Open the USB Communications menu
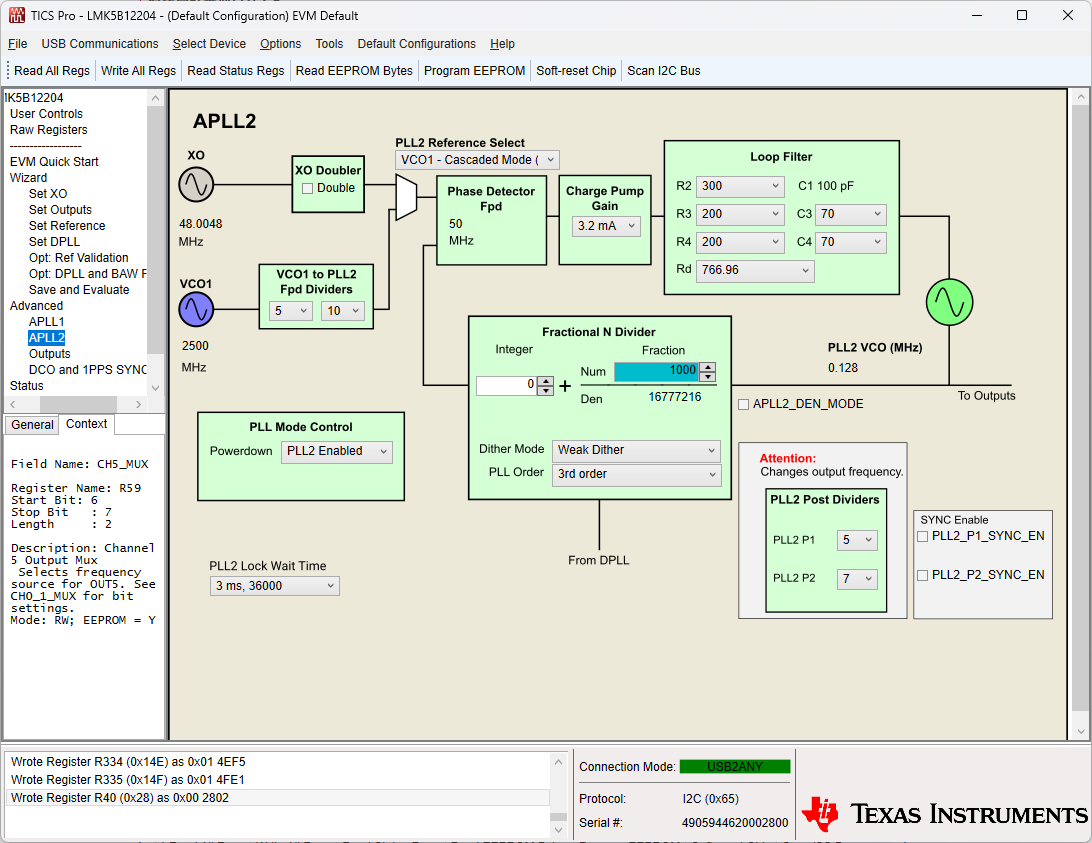 (x=100, y=44)
